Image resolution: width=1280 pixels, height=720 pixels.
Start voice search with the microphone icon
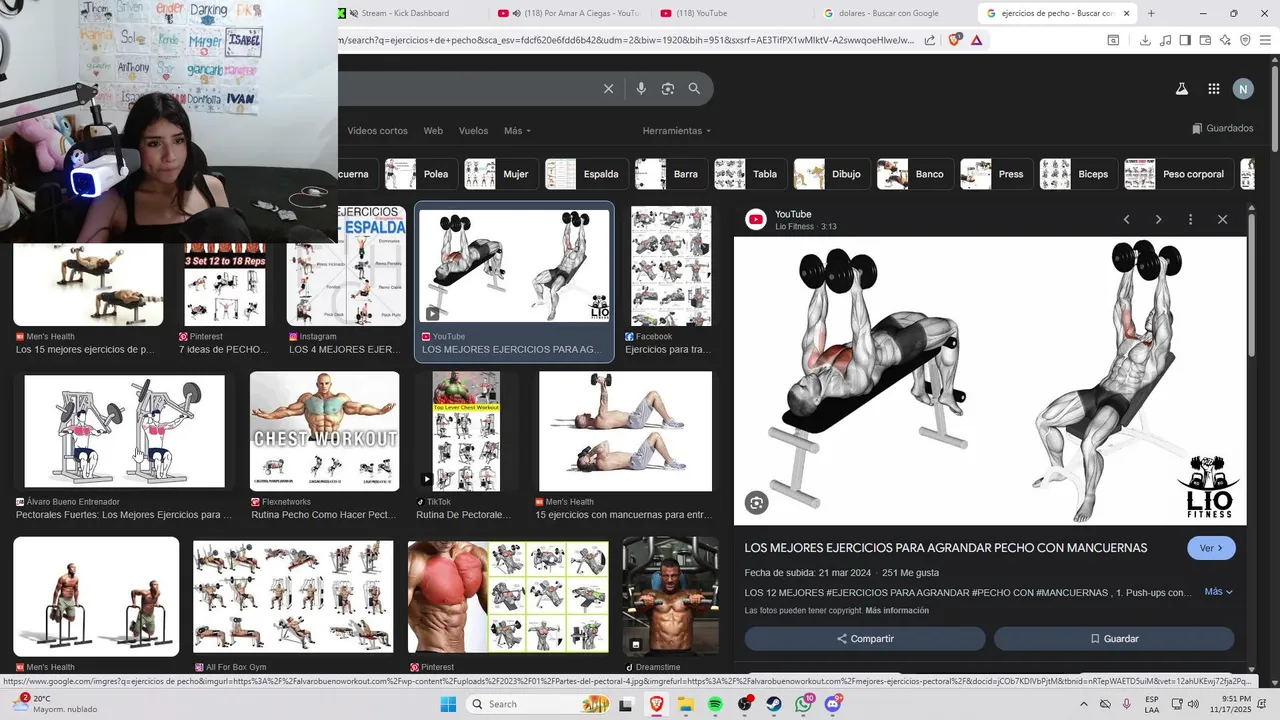click(x=641, y=89)
